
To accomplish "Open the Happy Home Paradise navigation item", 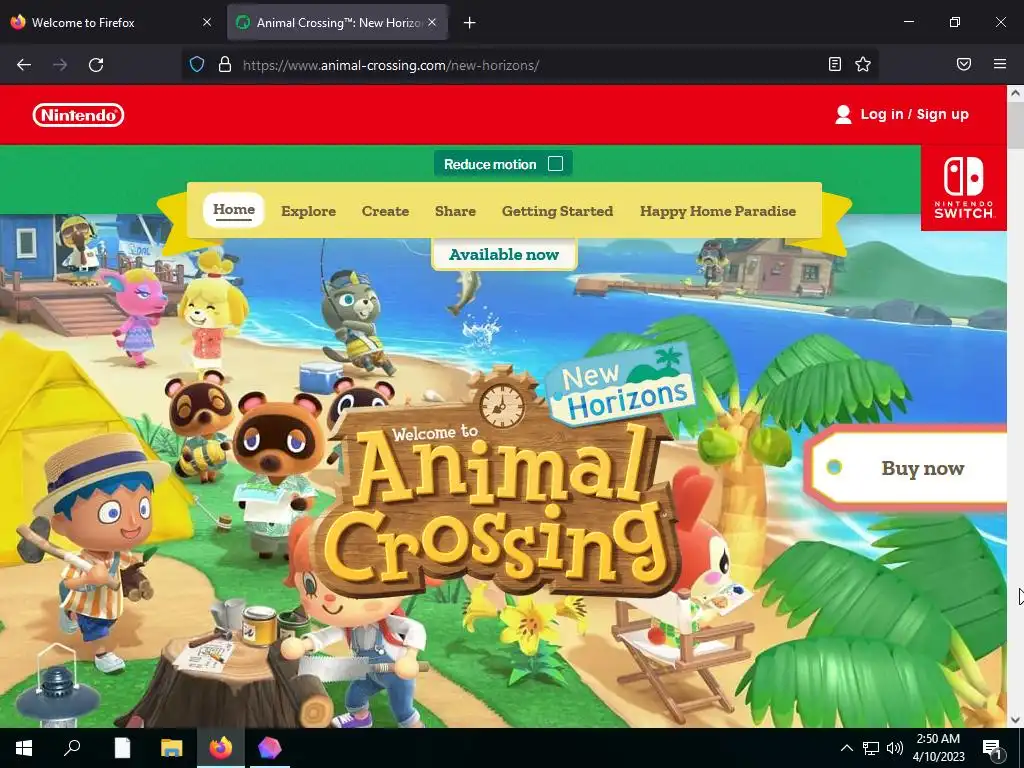I will 718,211.
